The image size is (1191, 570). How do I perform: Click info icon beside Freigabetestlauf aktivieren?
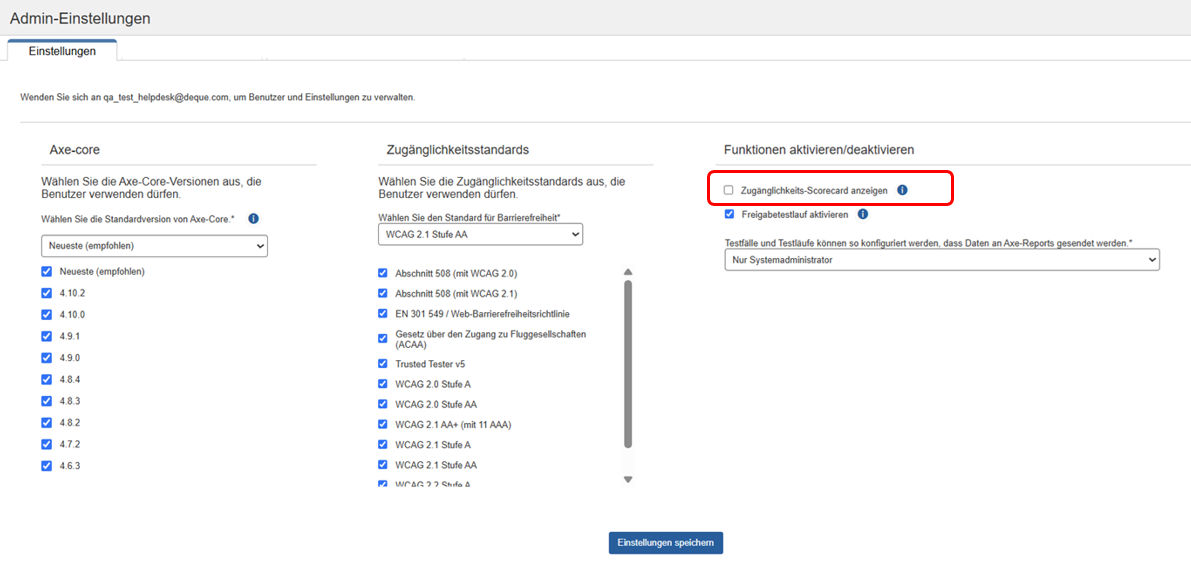[862, 214]
